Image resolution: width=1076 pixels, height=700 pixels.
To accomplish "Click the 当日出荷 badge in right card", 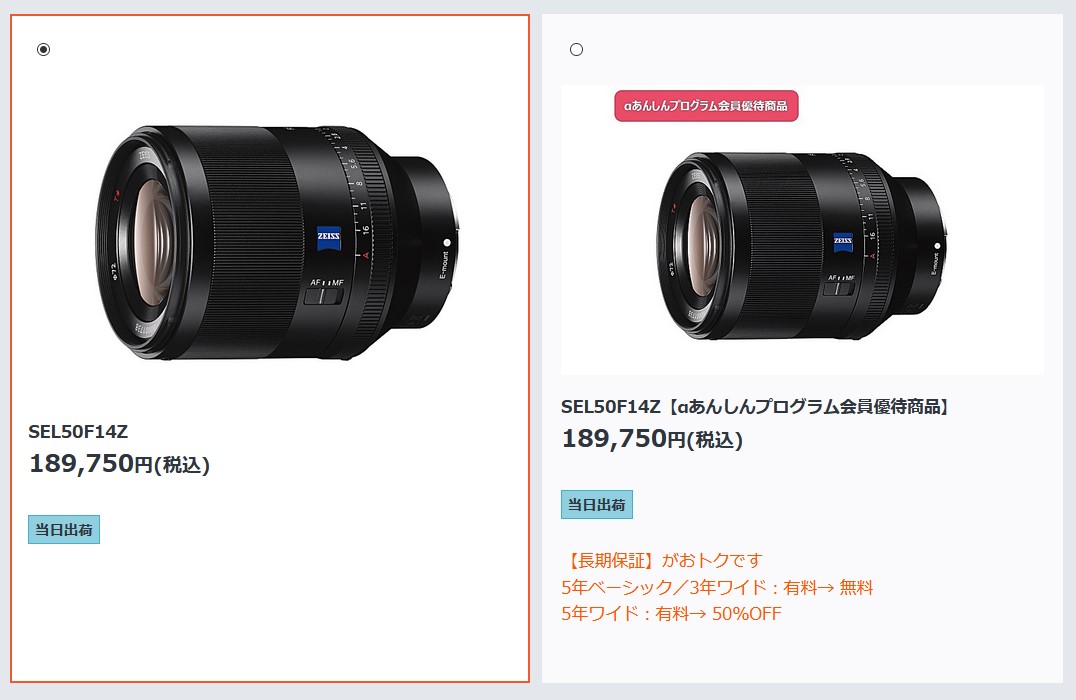I will (597, 504).
